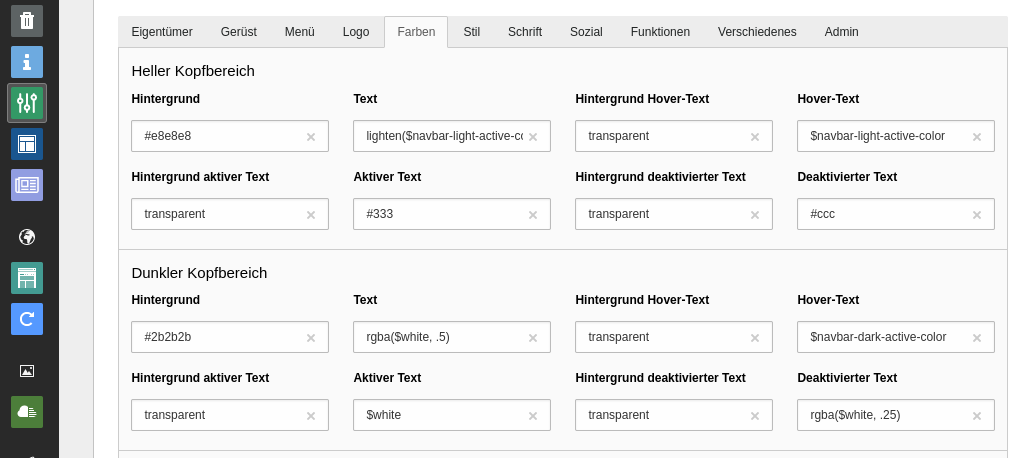
Task: Open the Menü tab
Action: coord(300,32)
